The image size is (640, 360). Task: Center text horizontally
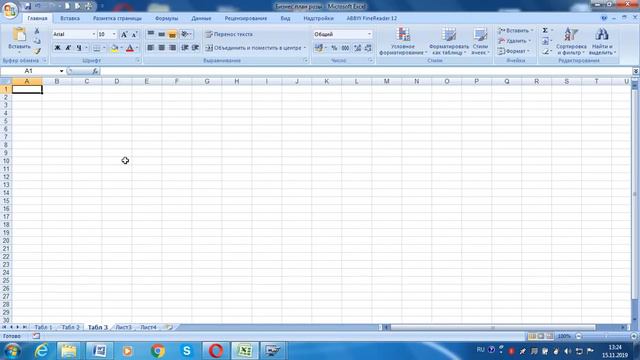tap(162, 48)
